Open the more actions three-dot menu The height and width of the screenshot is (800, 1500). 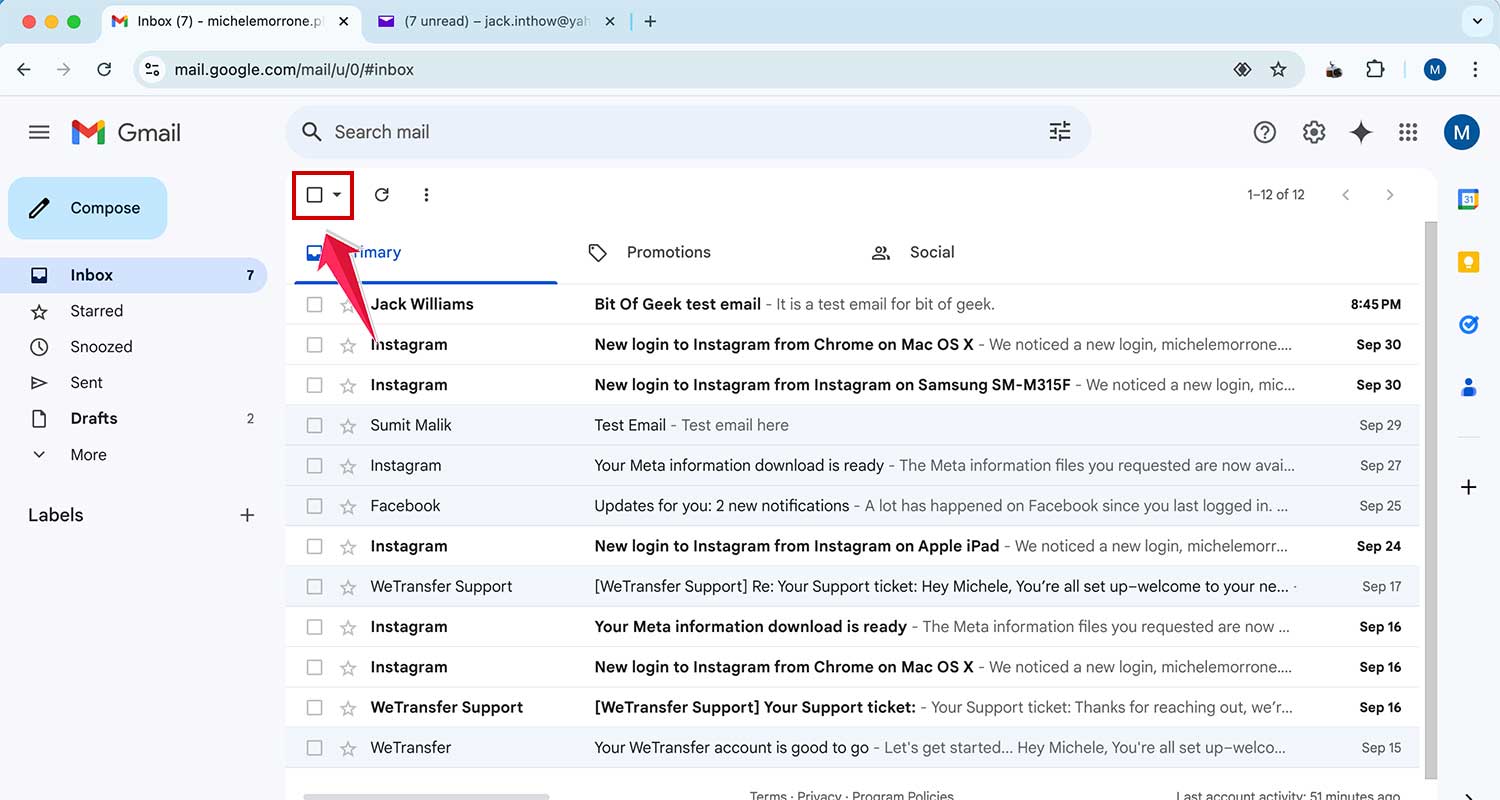[x=427, y=194]
